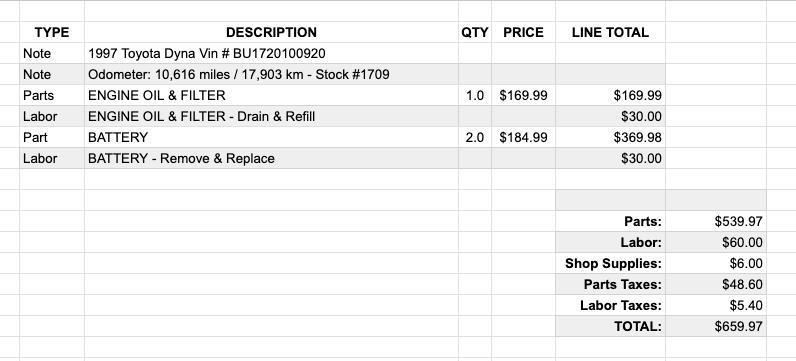The height and width of the screenshot is (361, 796).
Task: Click the BATTERY part description cell
Action: pyautogui.click(x=271, y=137)
